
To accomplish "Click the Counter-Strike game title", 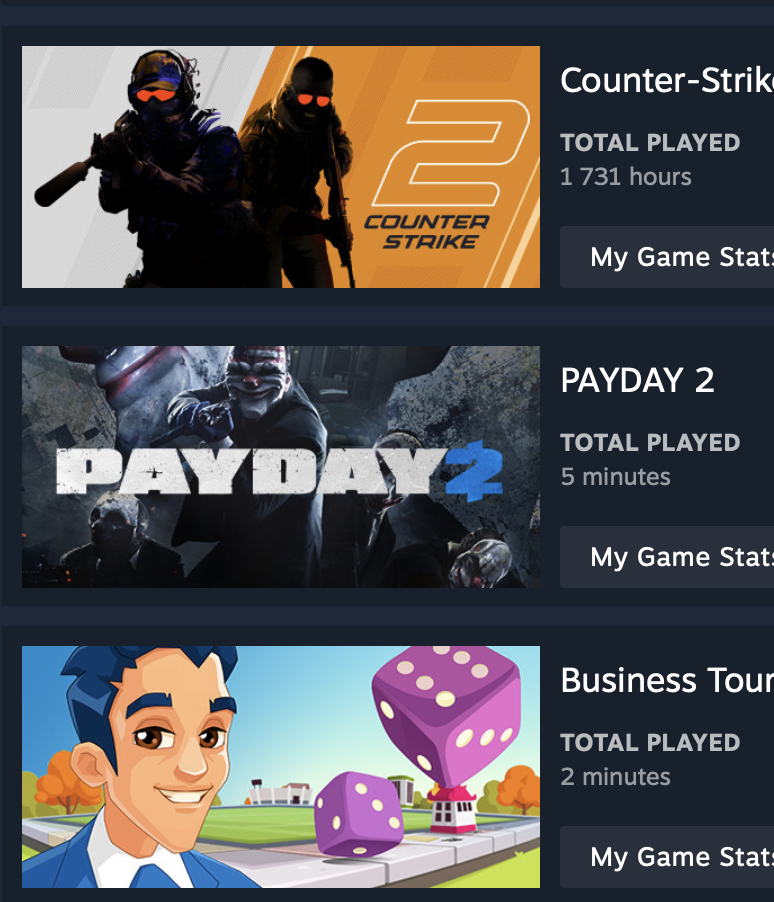I will coord(667,80).
